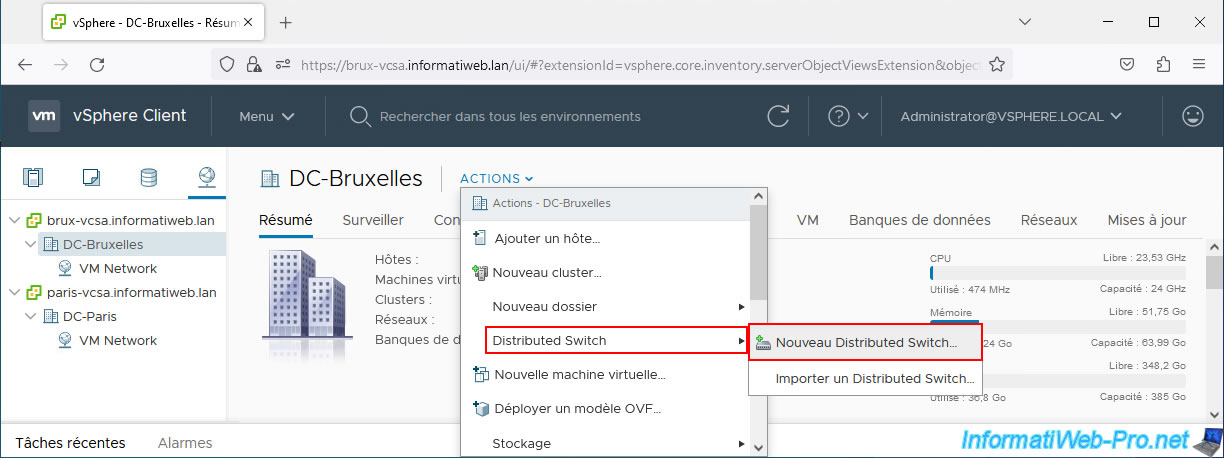Open browser extensions icon

(1163, 64)
